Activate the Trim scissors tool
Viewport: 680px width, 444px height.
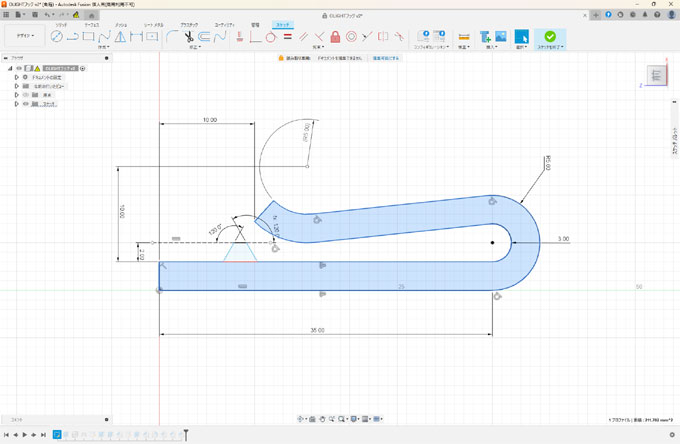tap(187, 37)
